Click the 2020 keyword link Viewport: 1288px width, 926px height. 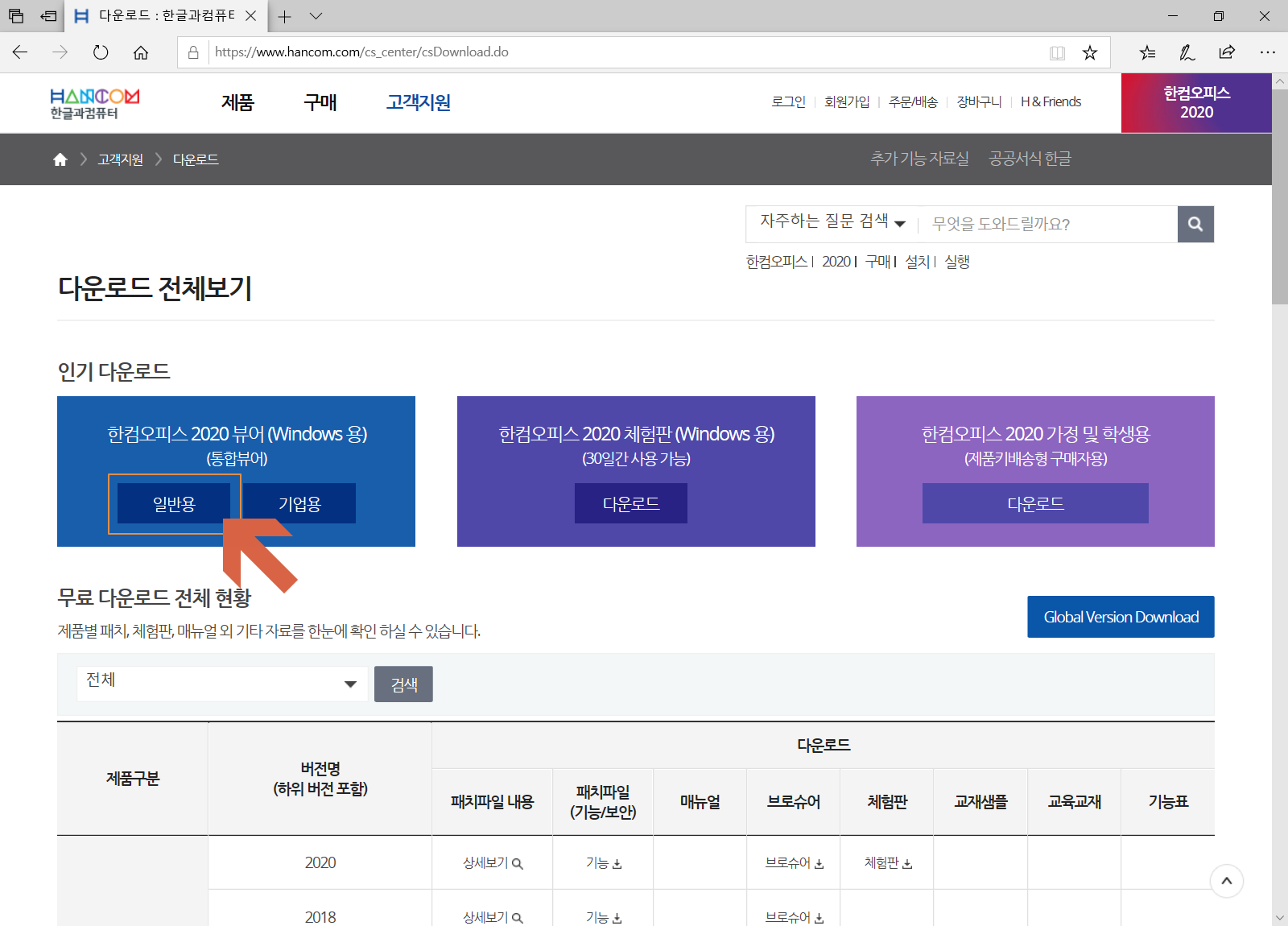pyautogui.click(x=836, y=262)
